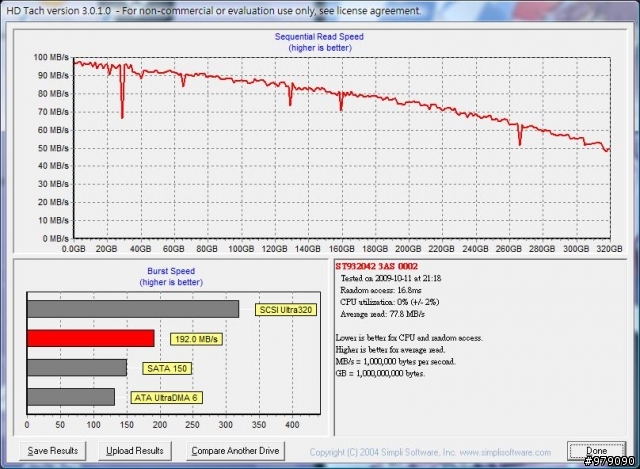
Task: Open Compare Another Drive
Action: tap(235, 451)
